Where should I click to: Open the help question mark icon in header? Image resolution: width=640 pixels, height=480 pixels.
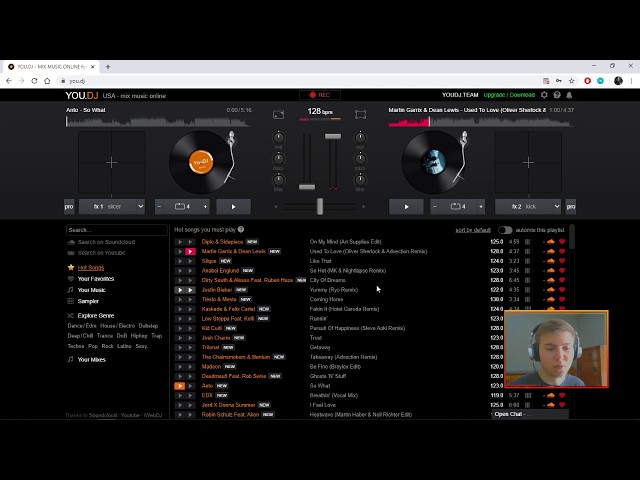tap(557, 95)
